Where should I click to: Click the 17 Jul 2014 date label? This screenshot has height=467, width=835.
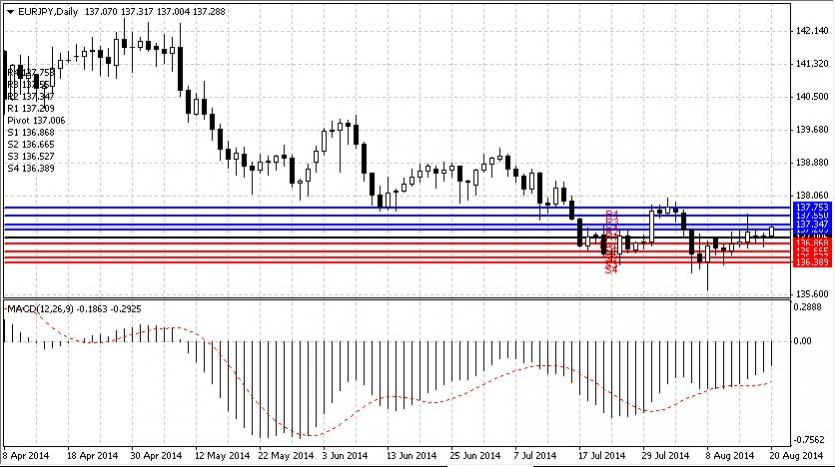tap(596, 456)
